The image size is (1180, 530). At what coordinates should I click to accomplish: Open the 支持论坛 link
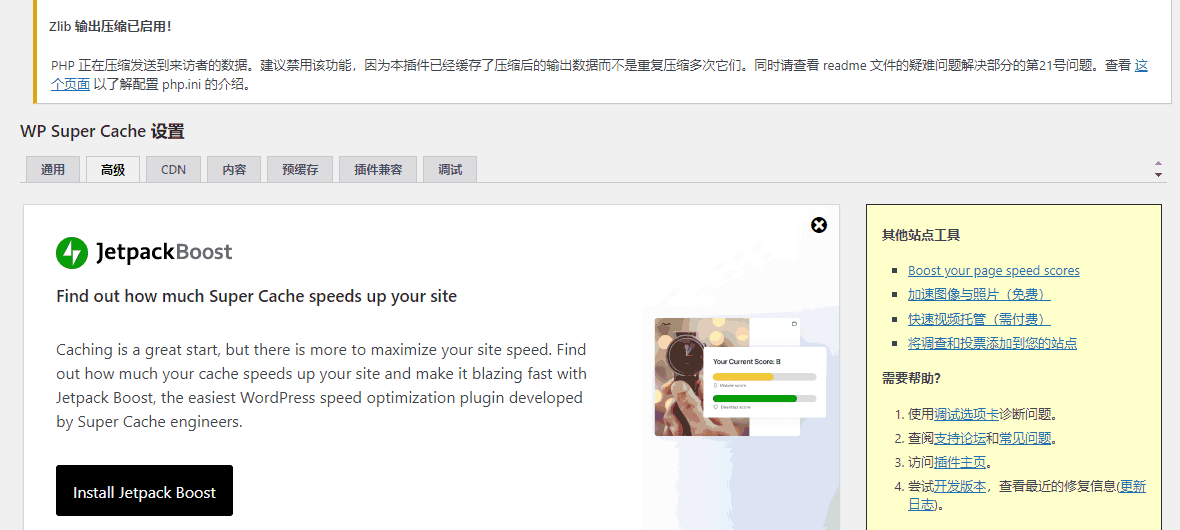(x=960, y=438)
